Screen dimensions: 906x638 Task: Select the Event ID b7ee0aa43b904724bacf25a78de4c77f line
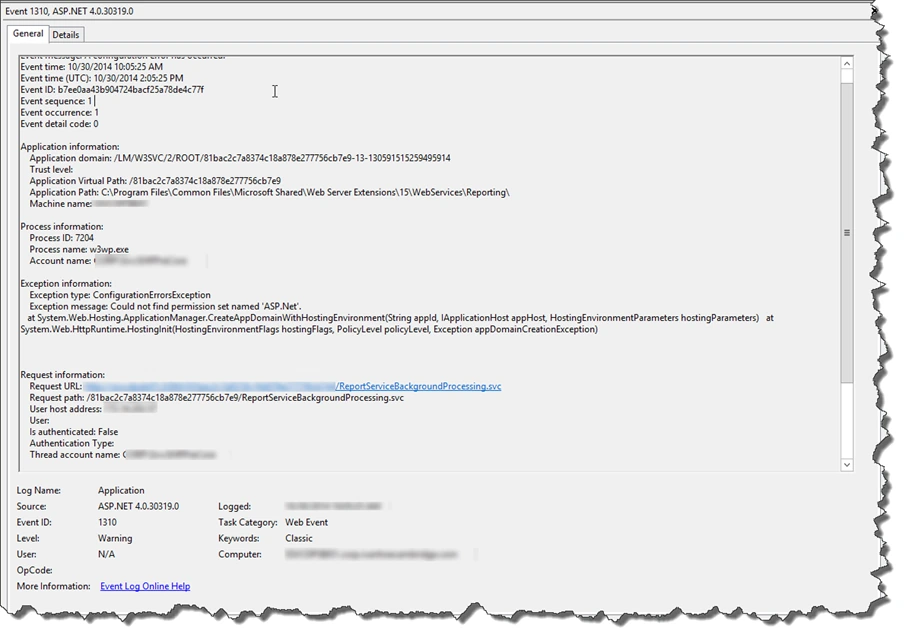[x=112, y=90]
